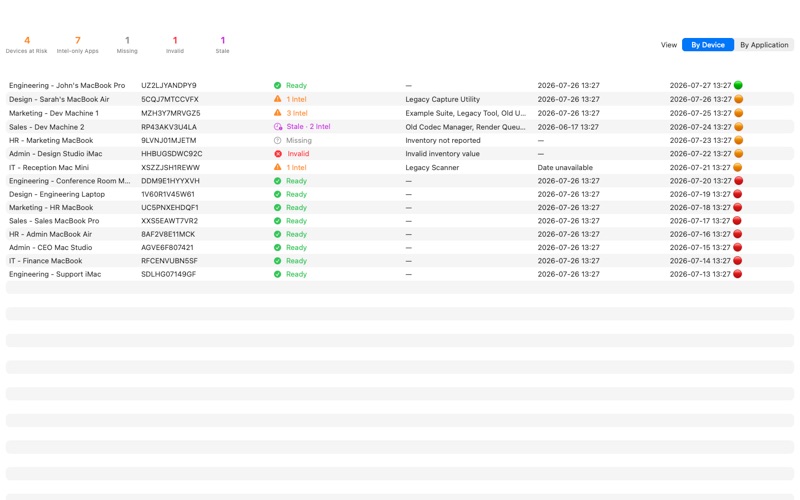Click the Ready checkmark for Engineering Support iMac
This screenshot has height=500, width=800.
pyautogui.click(x=278, y=274)
